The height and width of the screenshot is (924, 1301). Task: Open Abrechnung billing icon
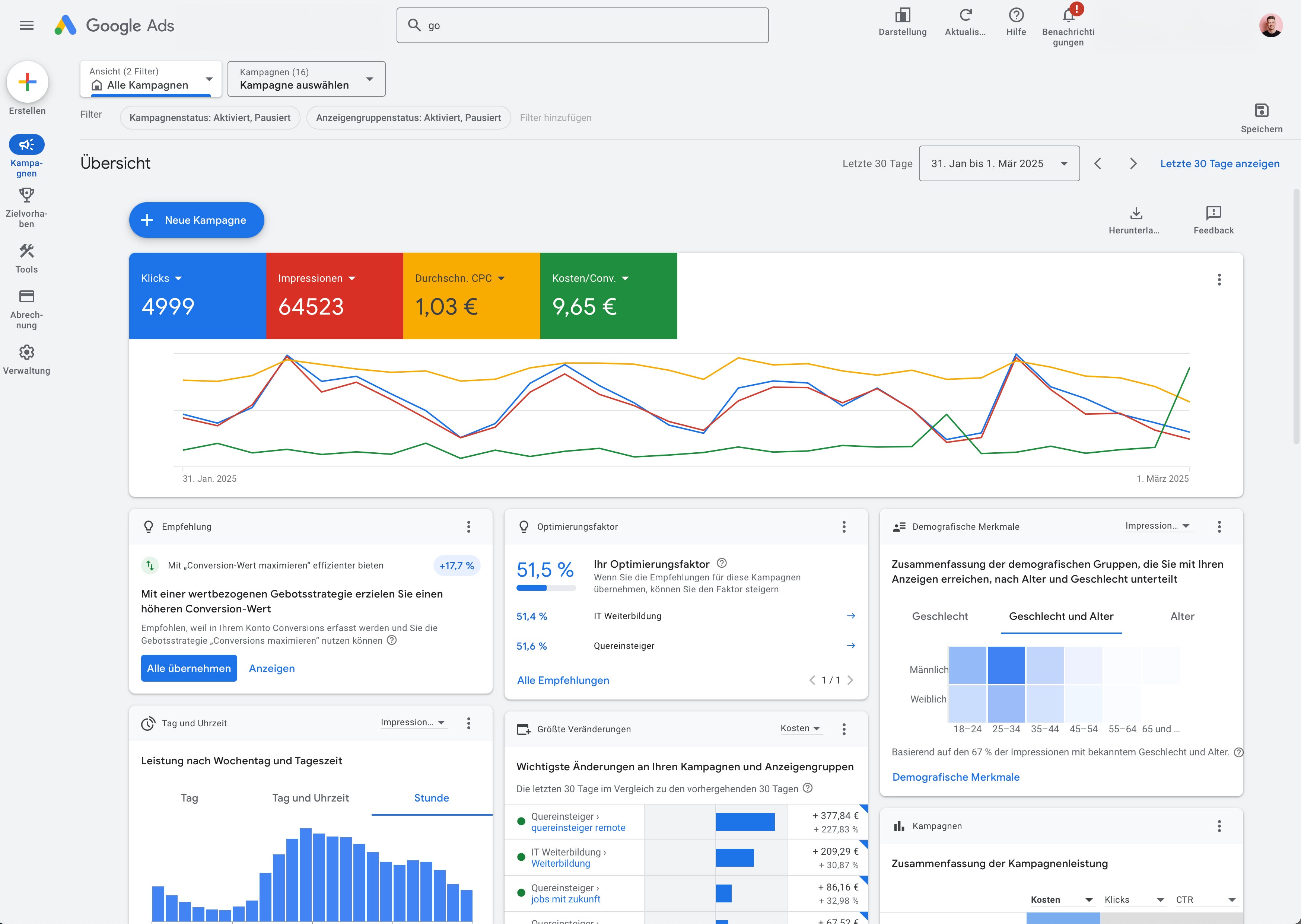tap(27, 296)
